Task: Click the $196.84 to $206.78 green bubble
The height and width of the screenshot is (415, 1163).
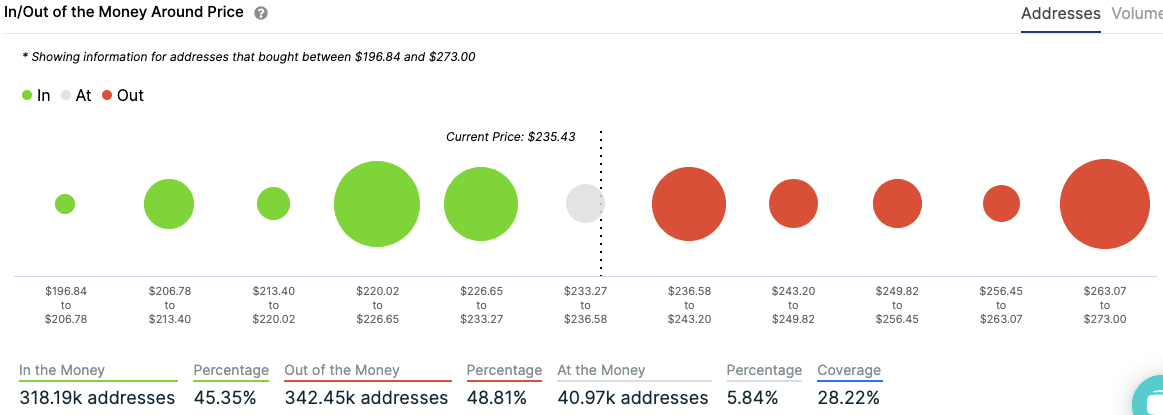Action: 65,204
